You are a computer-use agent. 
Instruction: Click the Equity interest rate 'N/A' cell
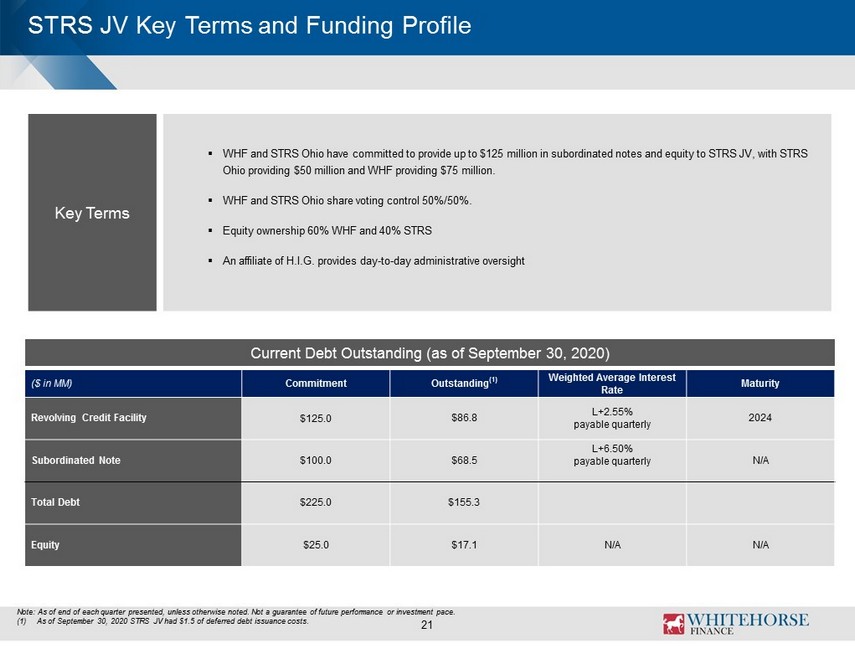click(x=612, y=545)
